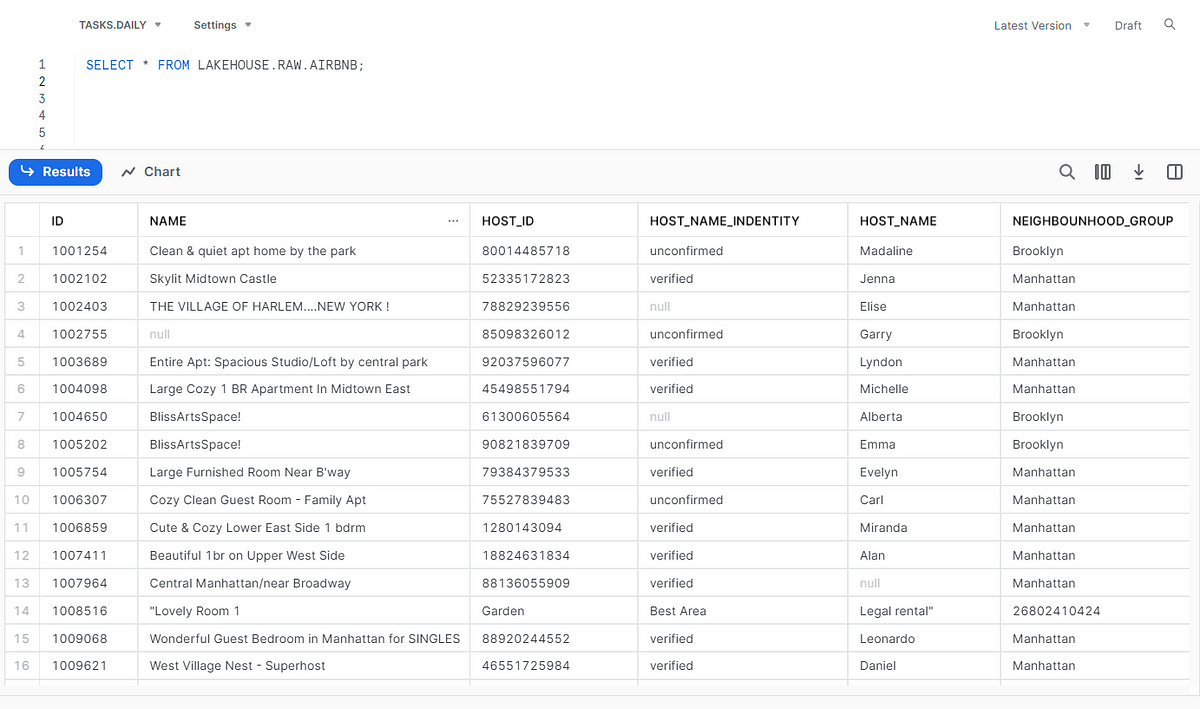Toggle the results side panel icon

[1175, 172]
